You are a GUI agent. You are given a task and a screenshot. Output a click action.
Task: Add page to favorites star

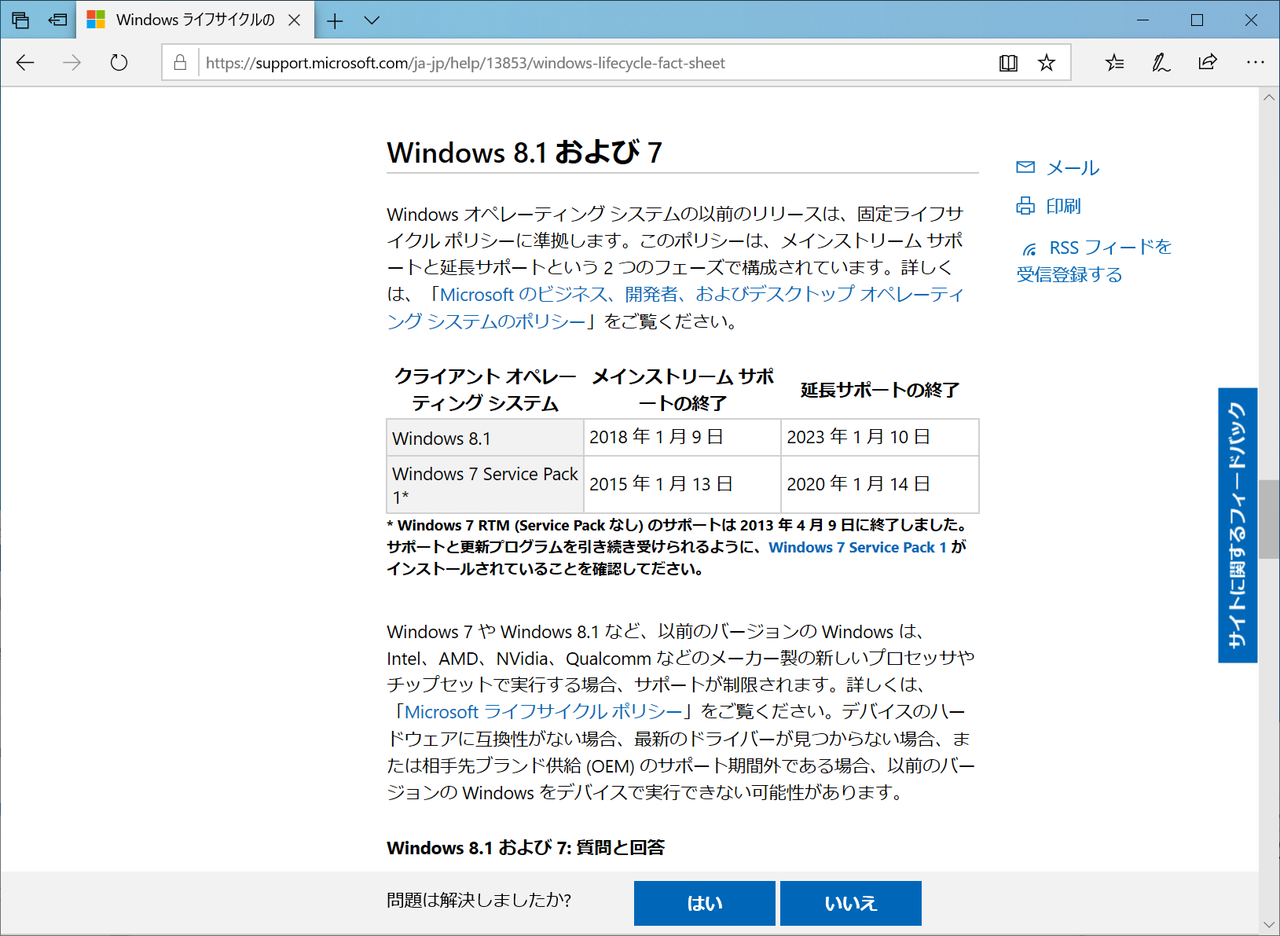[x=1046, y=63]
